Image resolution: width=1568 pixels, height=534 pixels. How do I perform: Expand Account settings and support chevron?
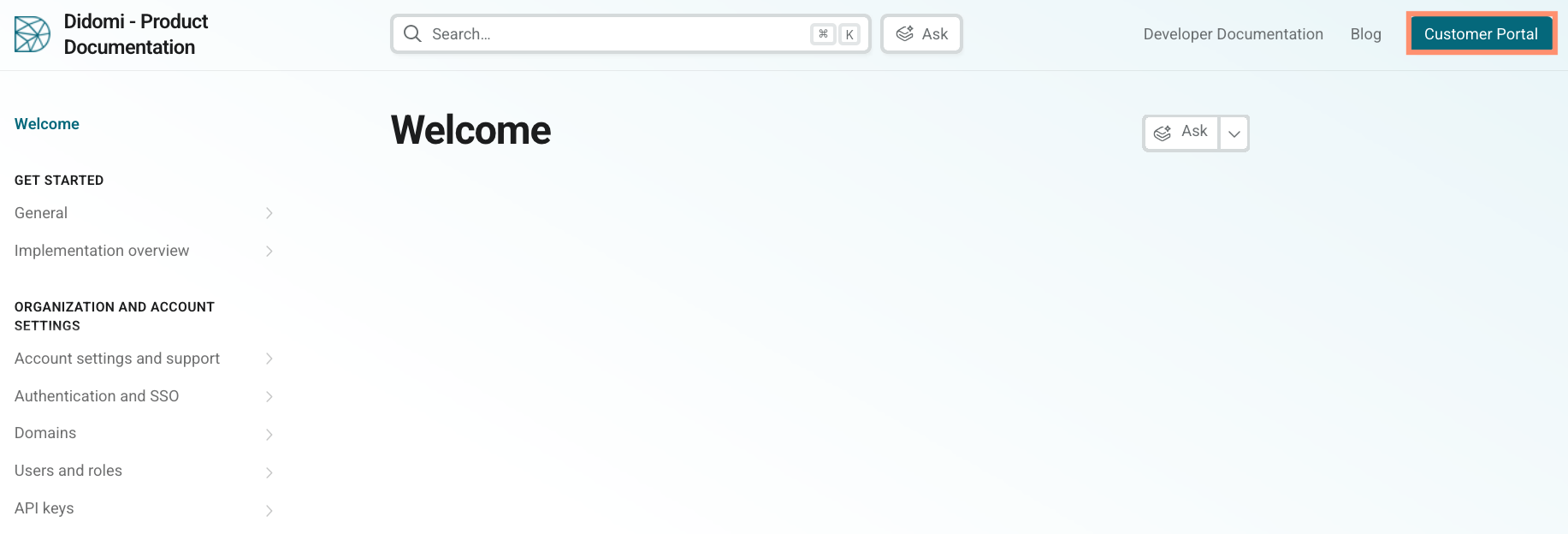point(269,359)
